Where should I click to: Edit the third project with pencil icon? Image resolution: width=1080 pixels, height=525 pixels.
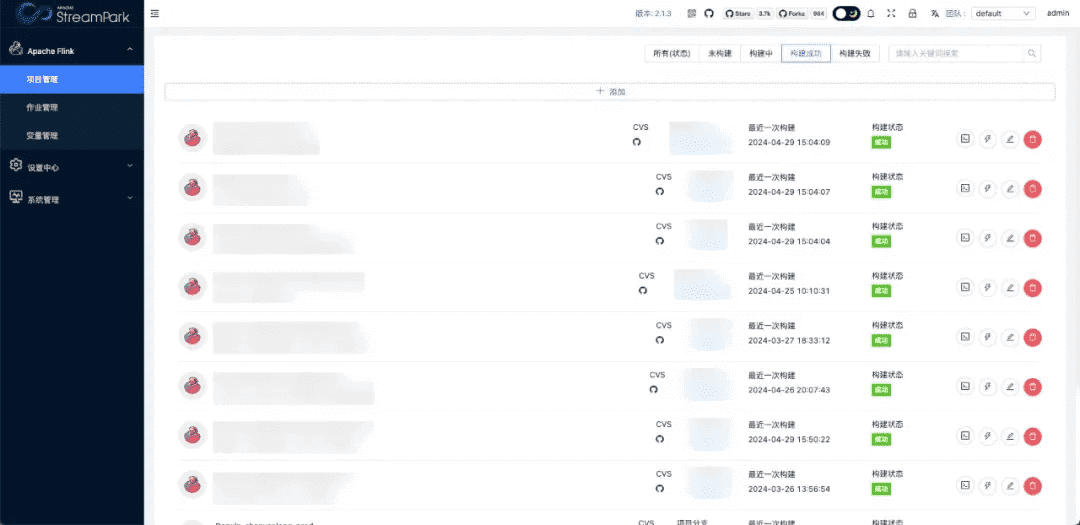[1010, 238]
